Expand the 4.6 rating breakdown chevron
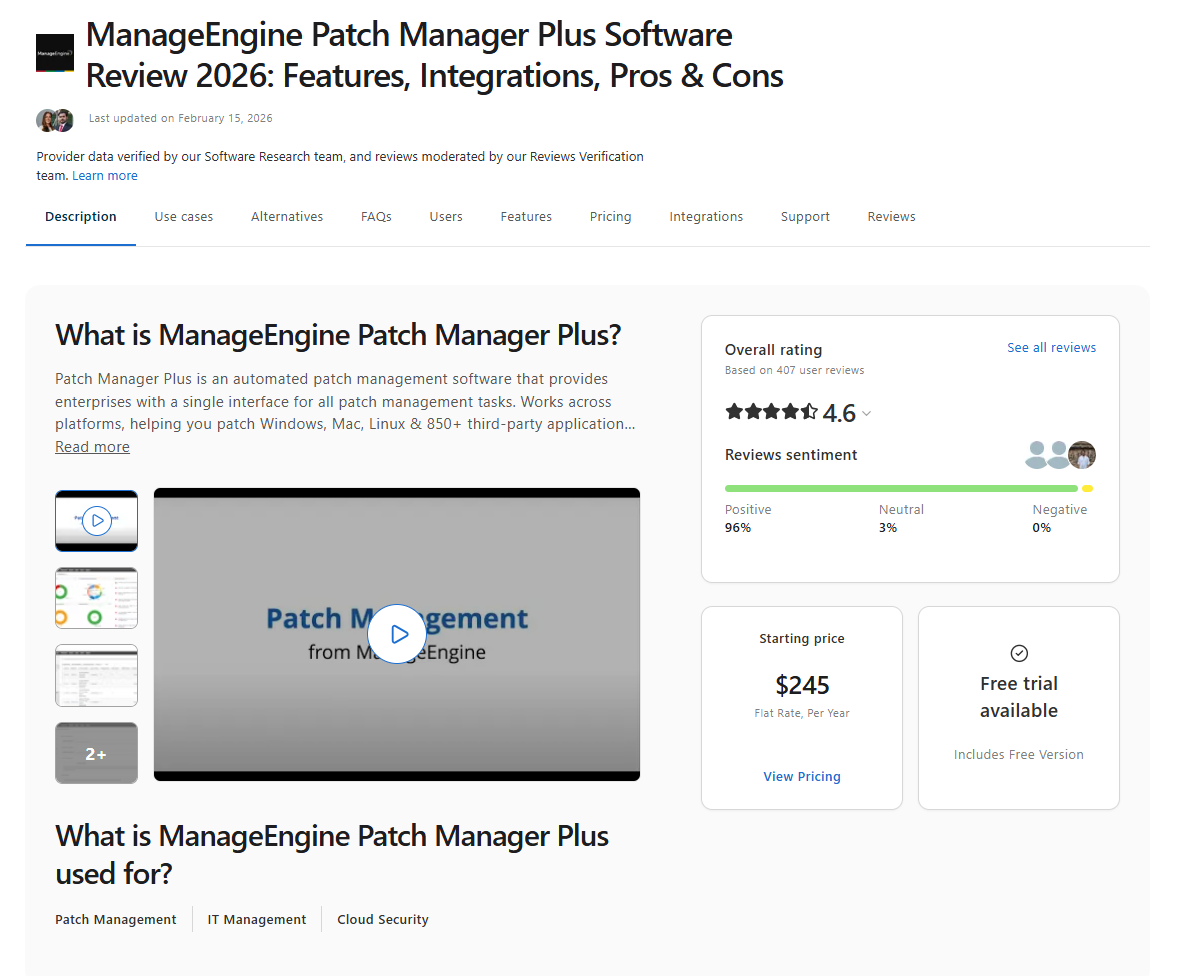The width and height of the screenshot is (1180, 976). click(x=866, y=413)
